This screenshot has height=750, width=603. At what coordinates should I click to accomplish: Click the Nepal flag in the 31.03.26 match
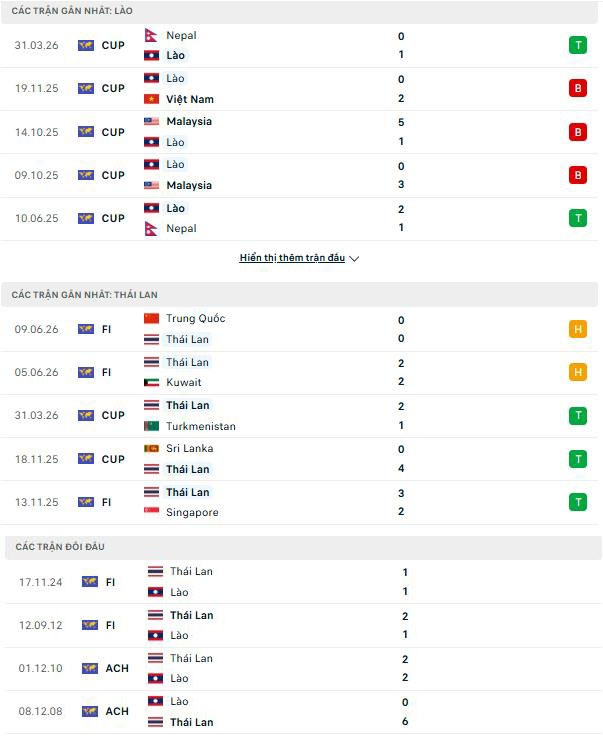click(151, 35)
